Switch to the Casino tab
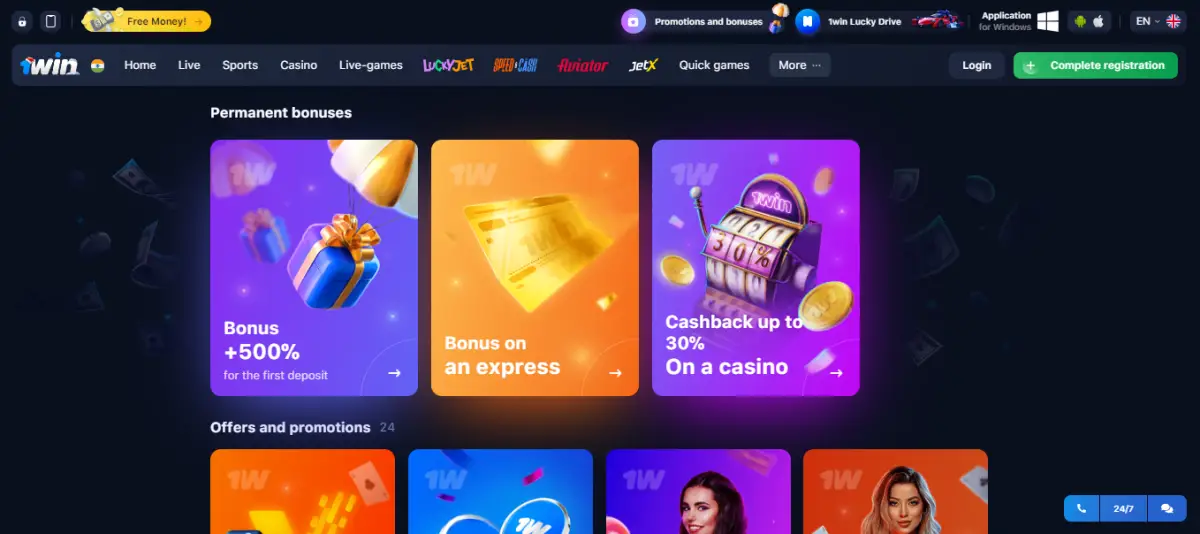The image size is (1200, 534). (298, 65)
